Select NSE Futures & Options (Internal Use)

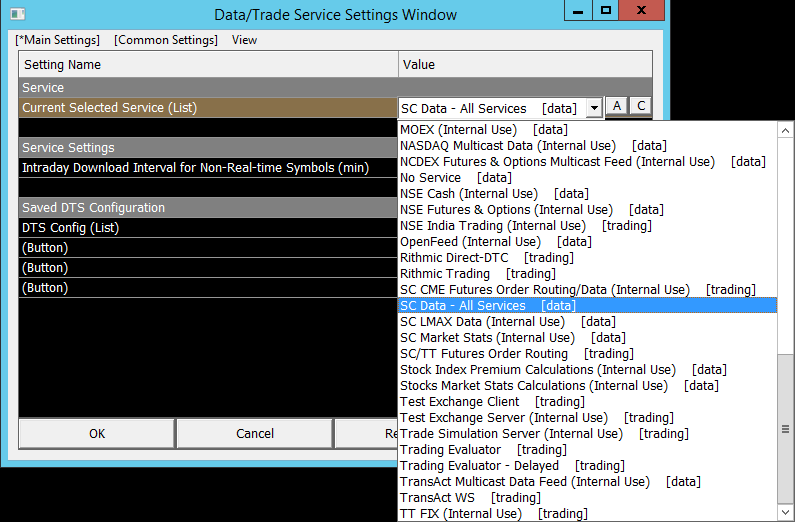(x=588, y=210)
